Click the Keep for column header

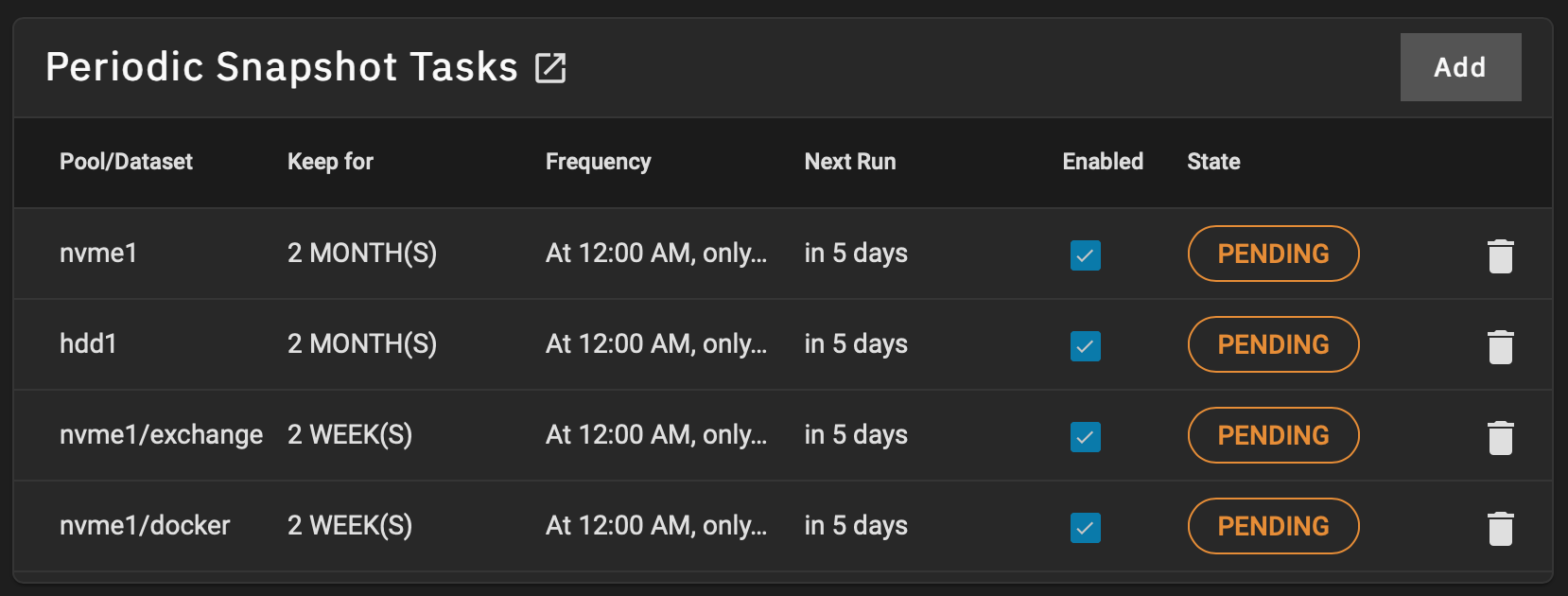pos(330,162)
